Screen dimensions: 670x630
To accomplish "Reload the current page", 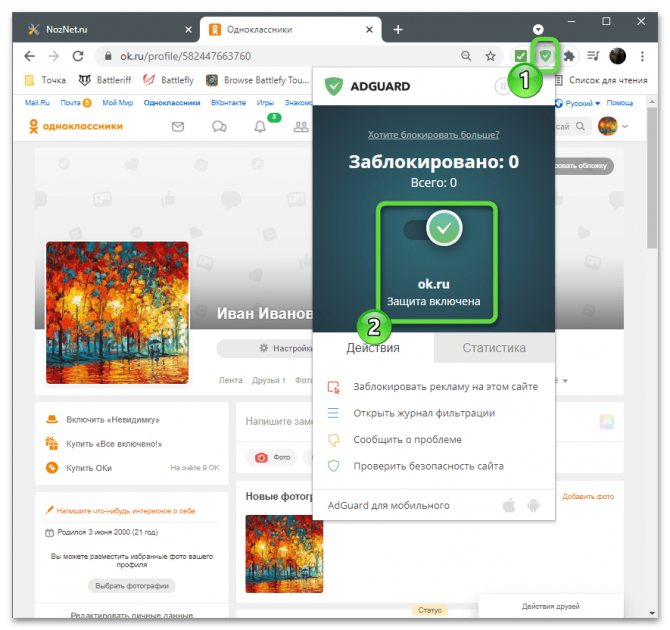I will (78, 56).
